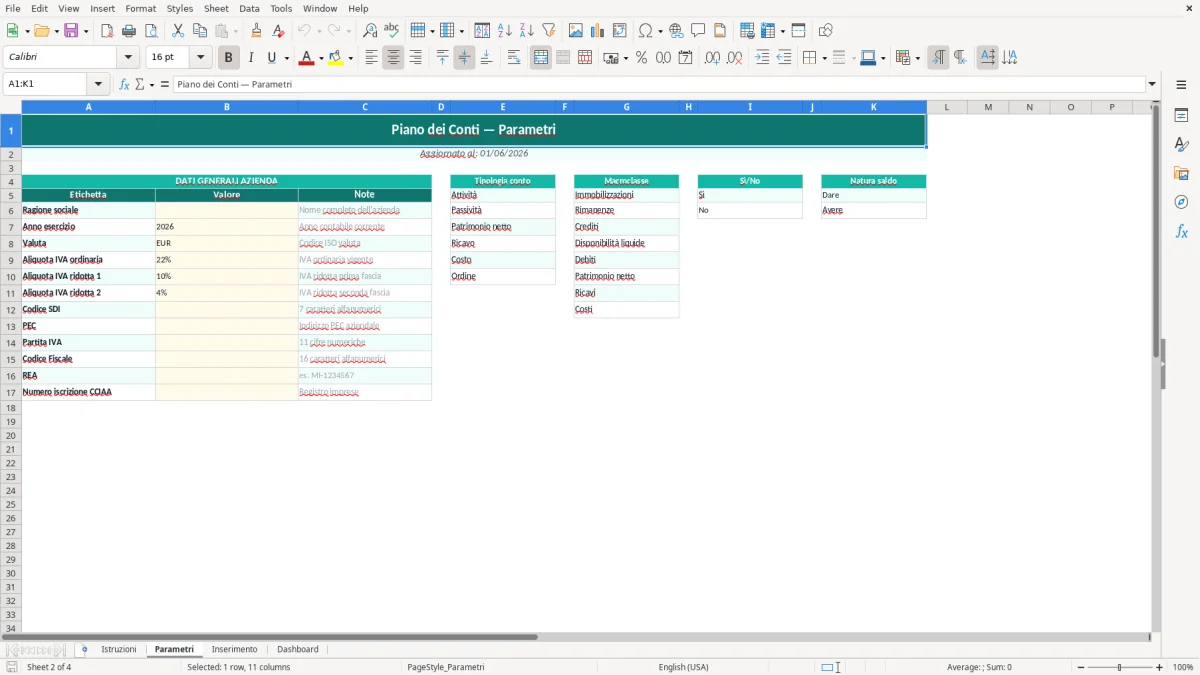Open Borders dropdown arrow
This screenshot has height=675, width=1200.
coord(824,58)
